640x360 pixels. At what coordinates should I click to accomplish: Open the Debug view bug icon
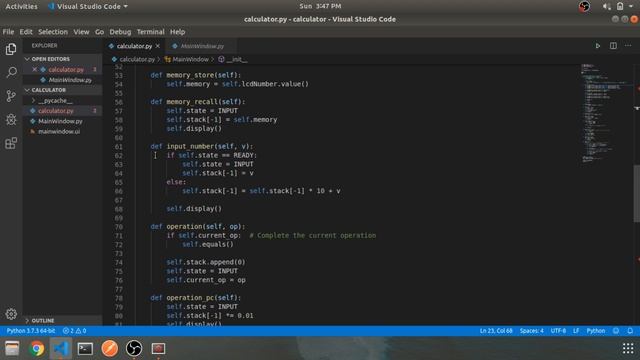tap(11, 120)
